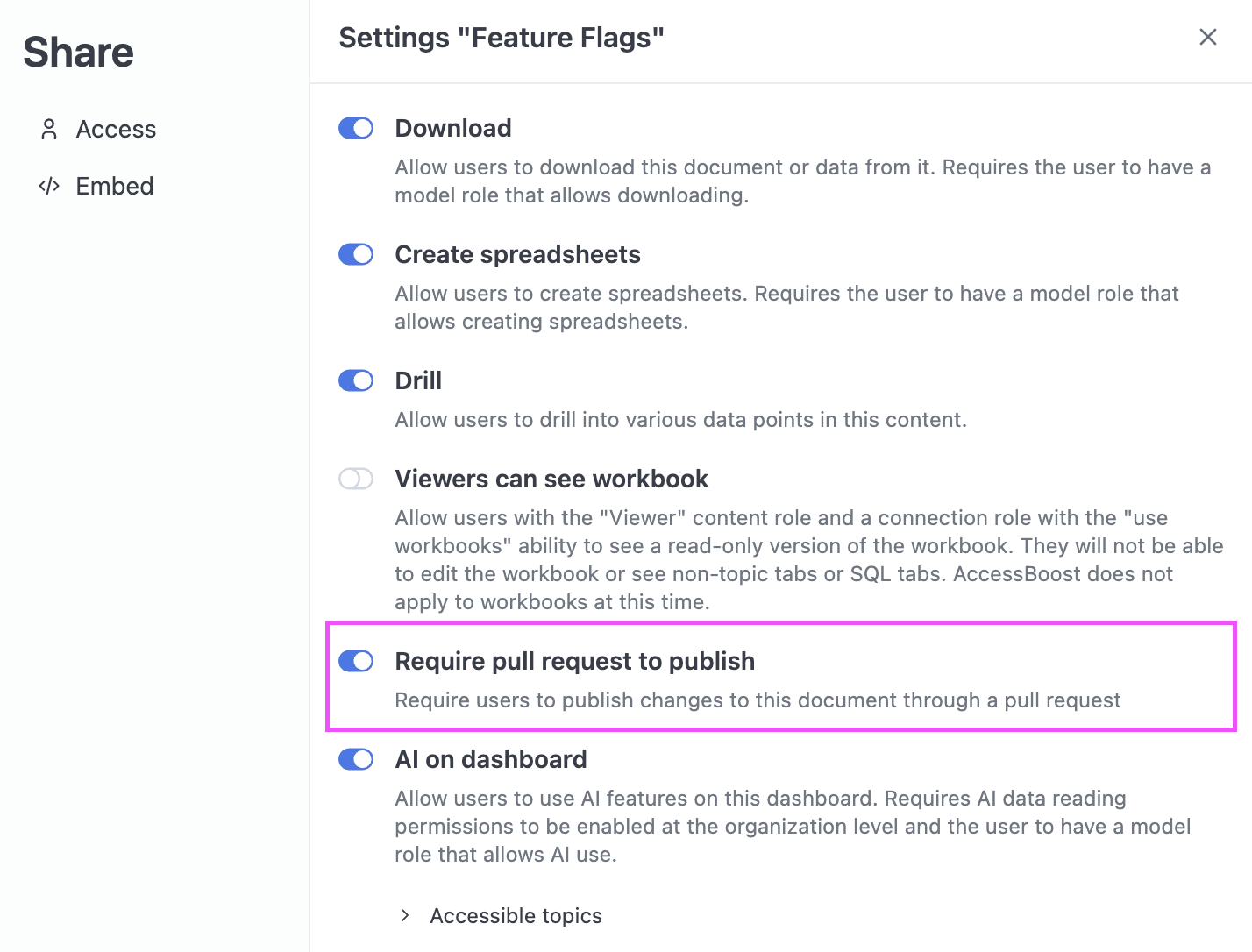Viewport: 1252px width, 952px height.
Task: Click the Access person icon
Action: 49,129
